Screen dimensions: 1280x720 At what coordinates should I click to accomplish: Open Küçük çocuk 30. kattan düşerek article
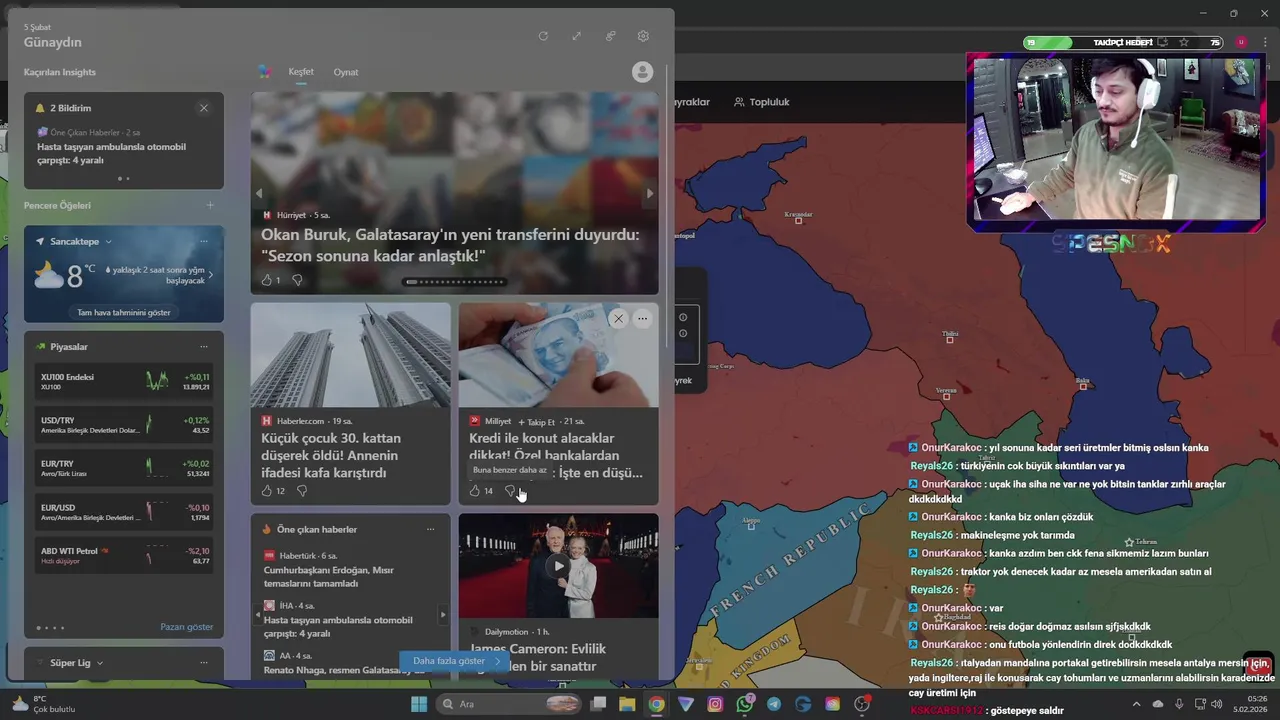click(331, 455)
